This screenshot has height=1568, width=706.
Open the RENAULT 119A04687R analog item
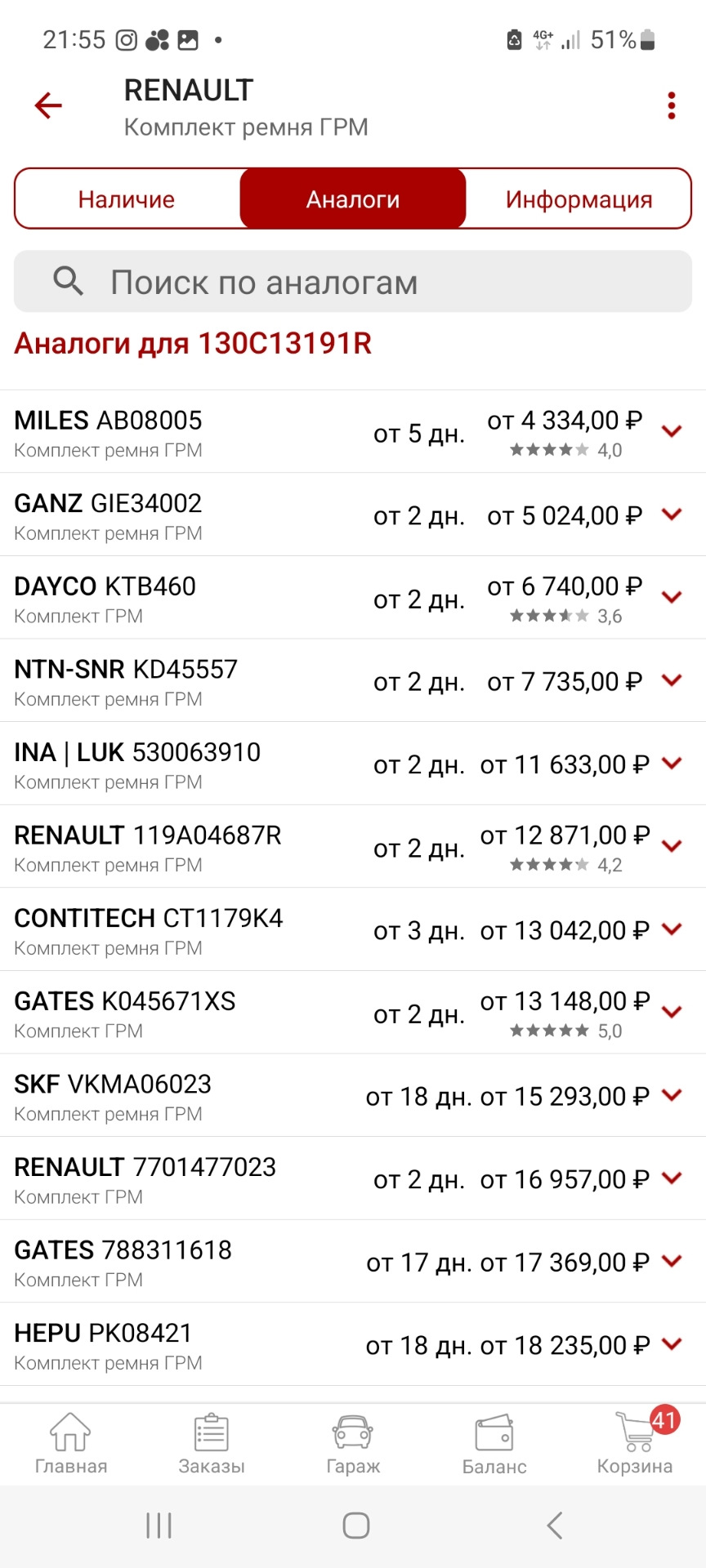pos(353,846)
